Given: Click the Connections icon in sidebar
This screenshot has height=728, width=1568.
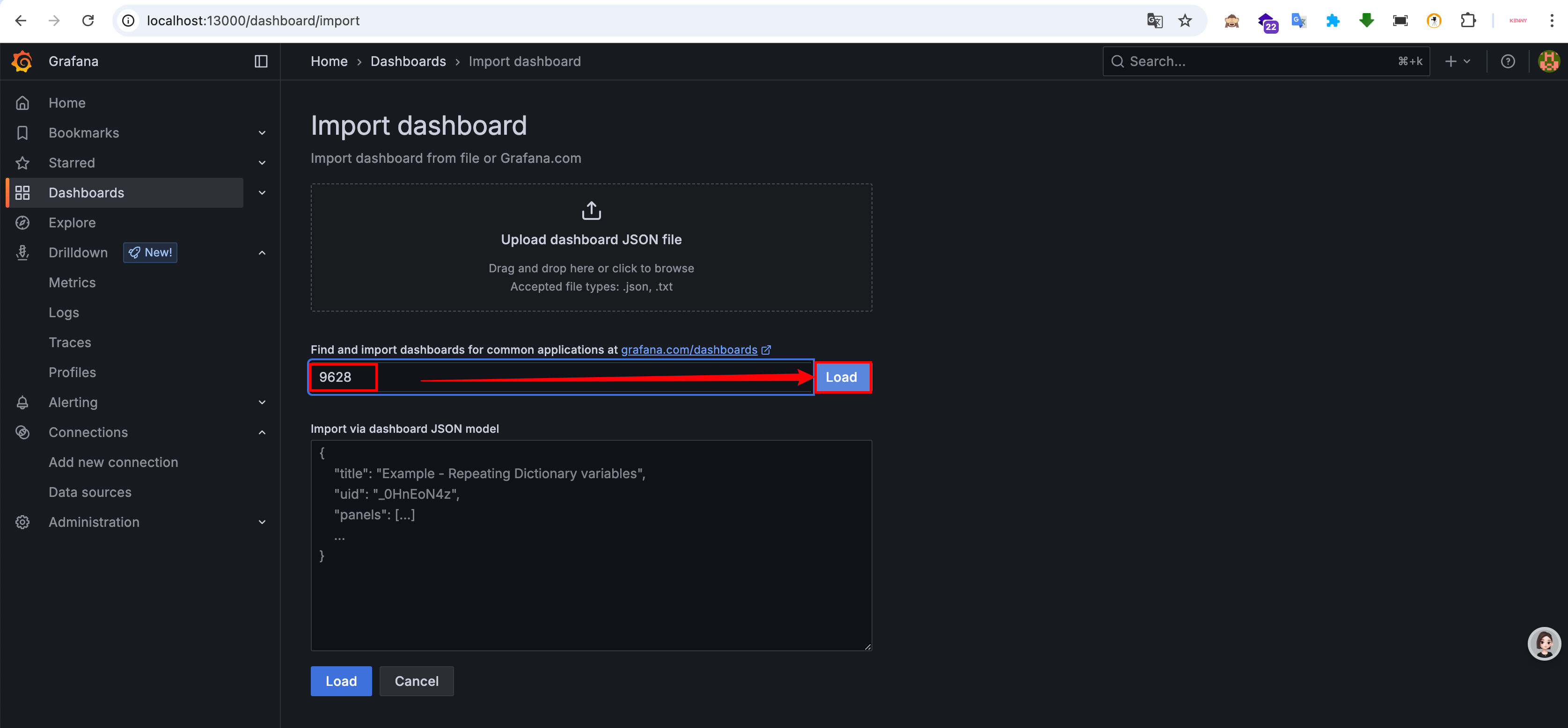Looking at the screenshot, I should tap(22, 431).
